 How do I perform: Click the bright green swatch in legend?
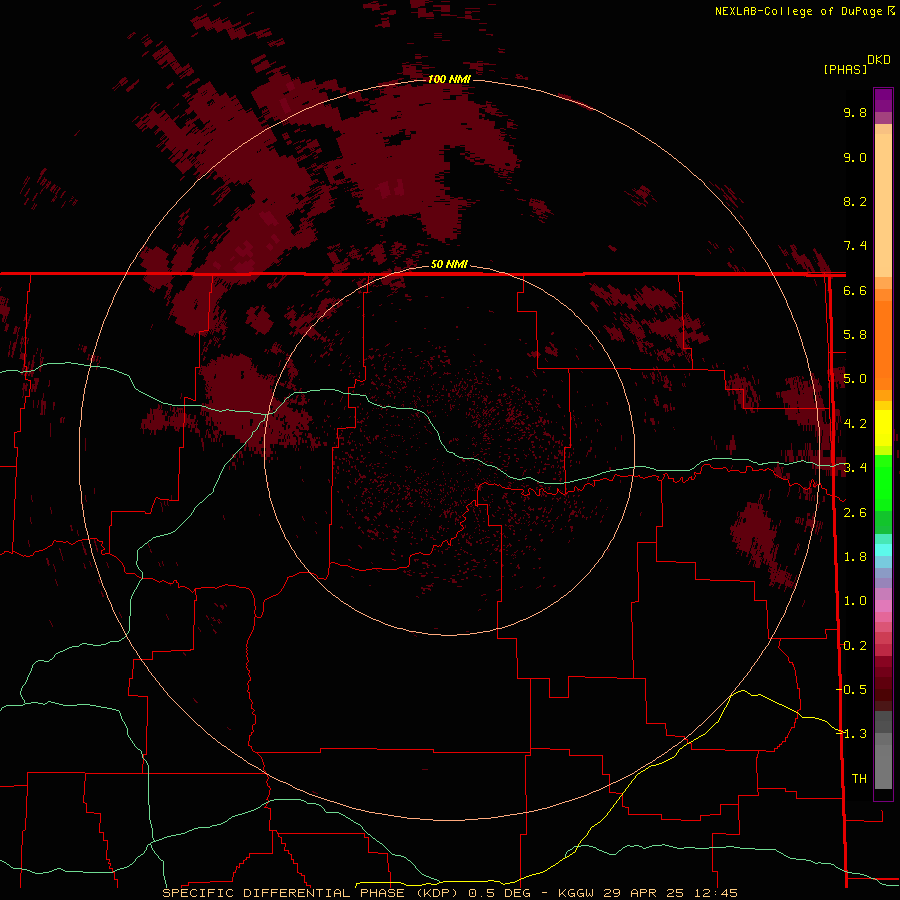[883, 482]
